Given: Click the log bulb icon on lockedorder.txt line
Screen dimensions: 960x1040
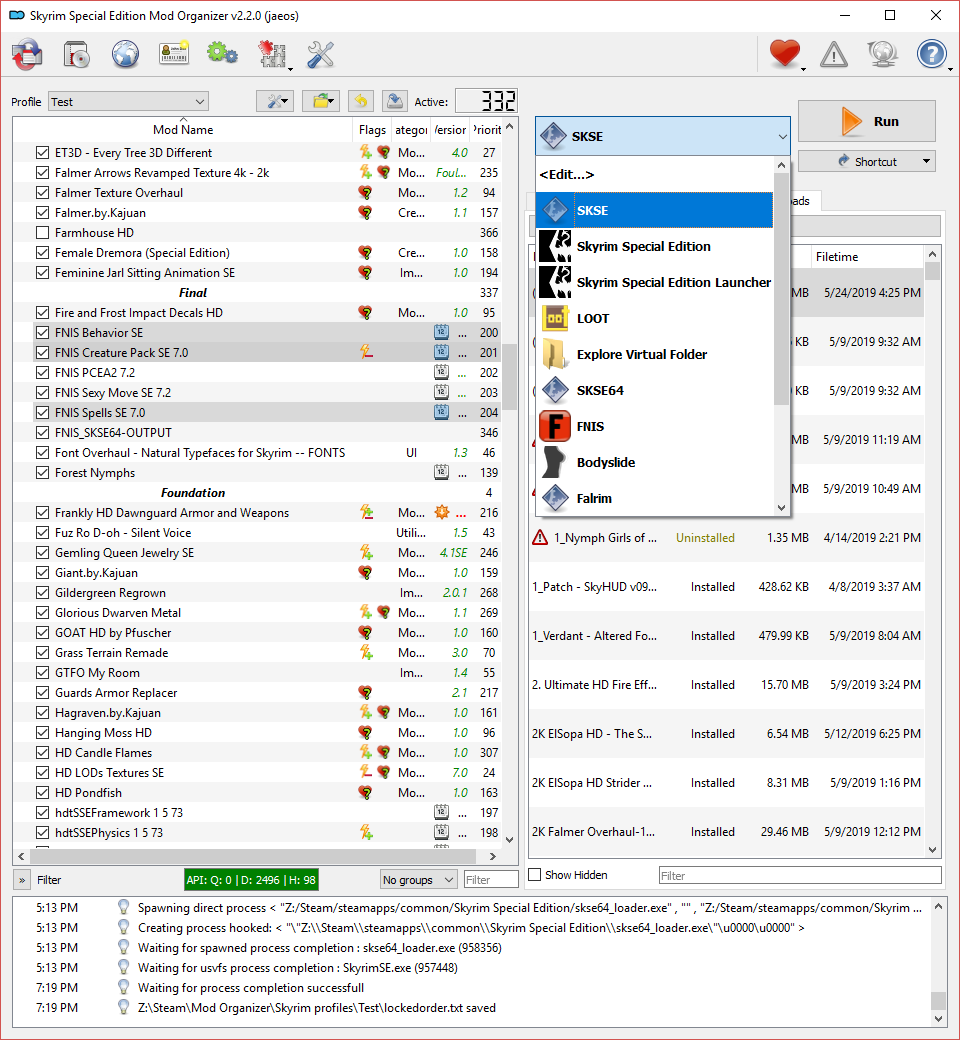Looking at the screenshot, I should 123,1007.
